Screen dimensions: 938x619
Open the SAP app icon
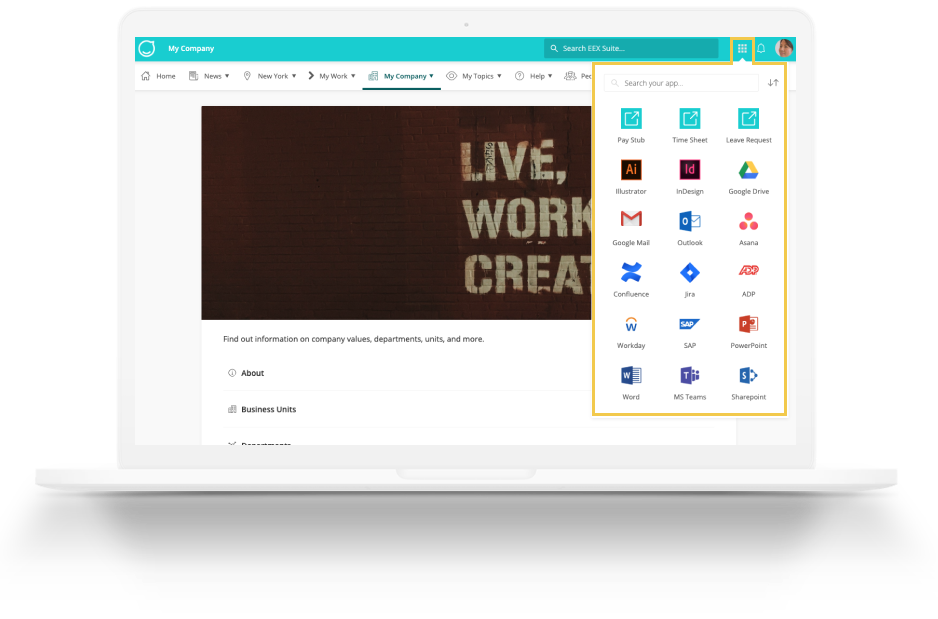point(689,324)
